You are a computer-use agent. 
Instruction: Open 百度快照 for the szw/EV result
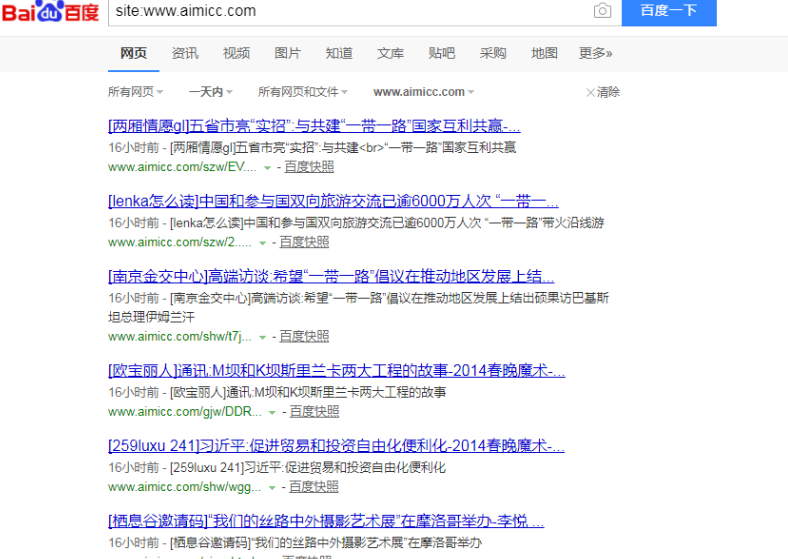[309, 167]
